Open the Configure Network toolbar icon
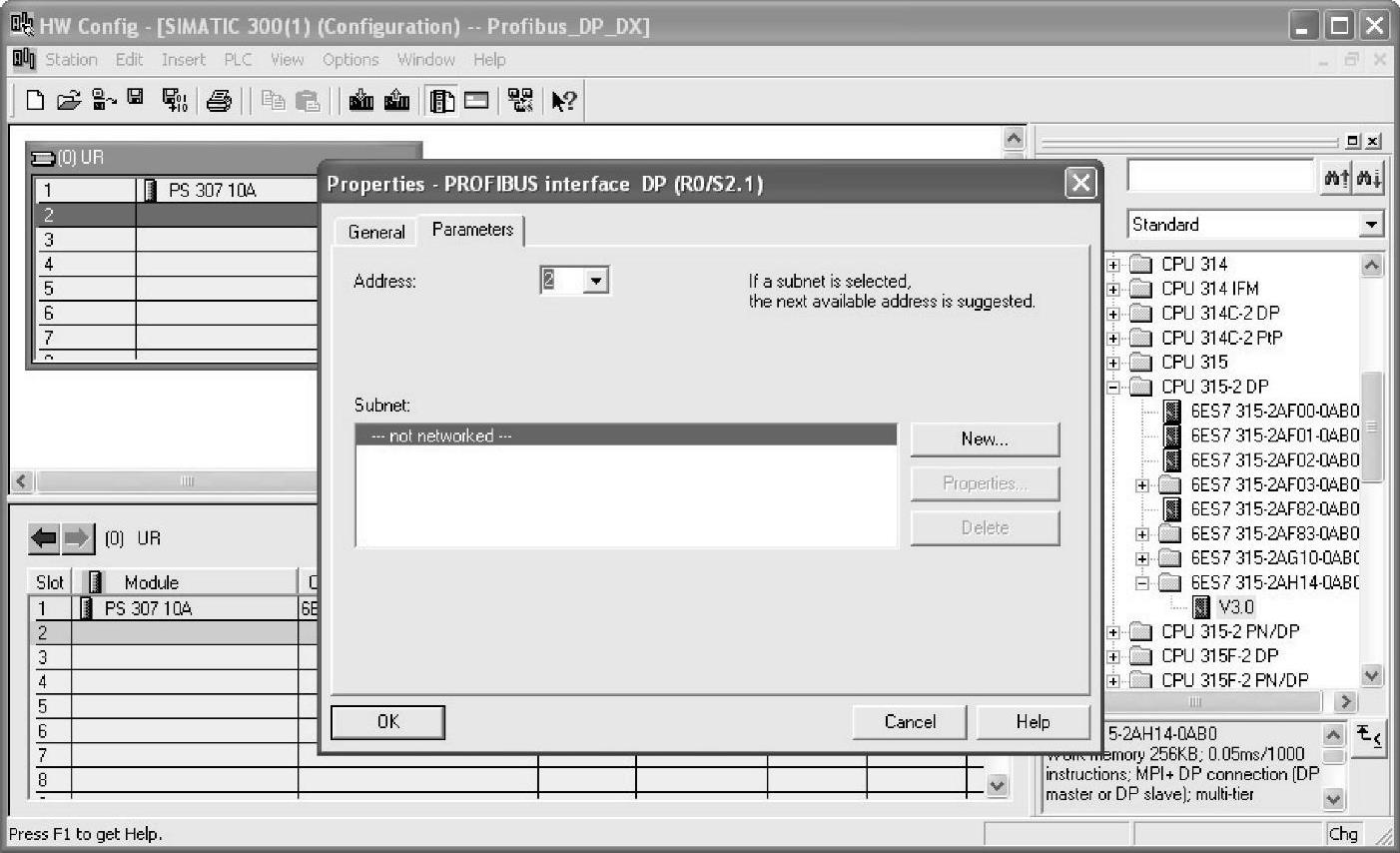Screen dimensions: 1400x853 520,100
